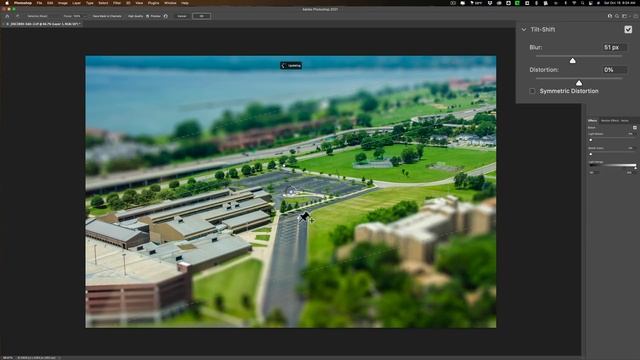The image size is (640, 360).
Task: Click the Cancel button
Action: (182, 16)
